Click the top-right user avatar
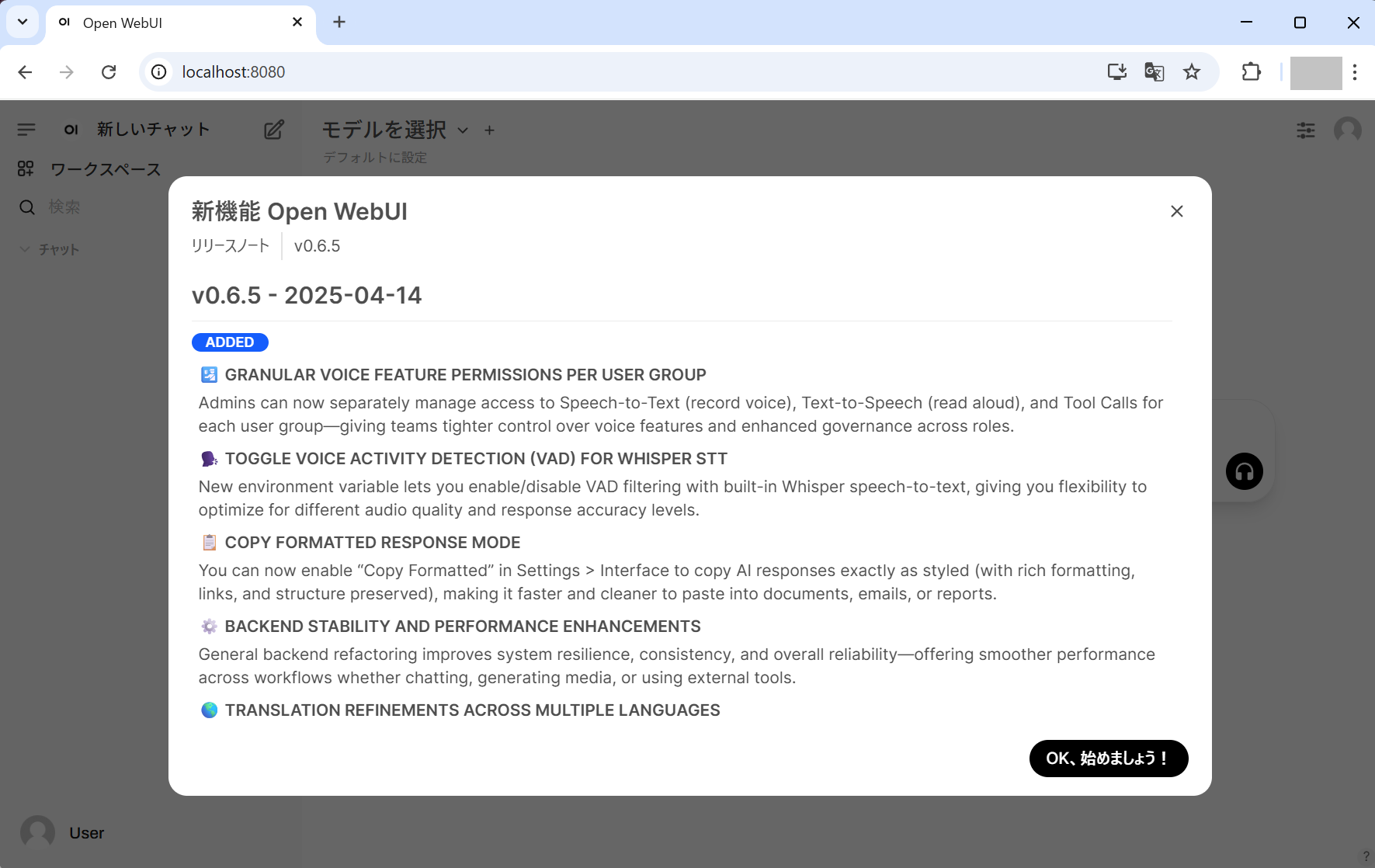The height and width of the screenshot is (868, 1375). point(1347,130)
